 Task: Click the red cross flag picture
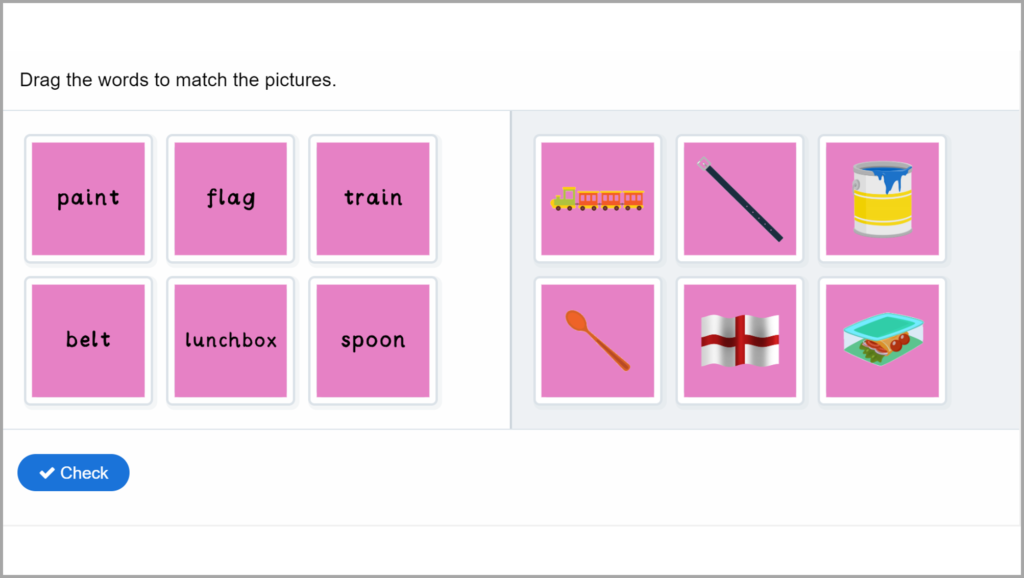(739, 340)
